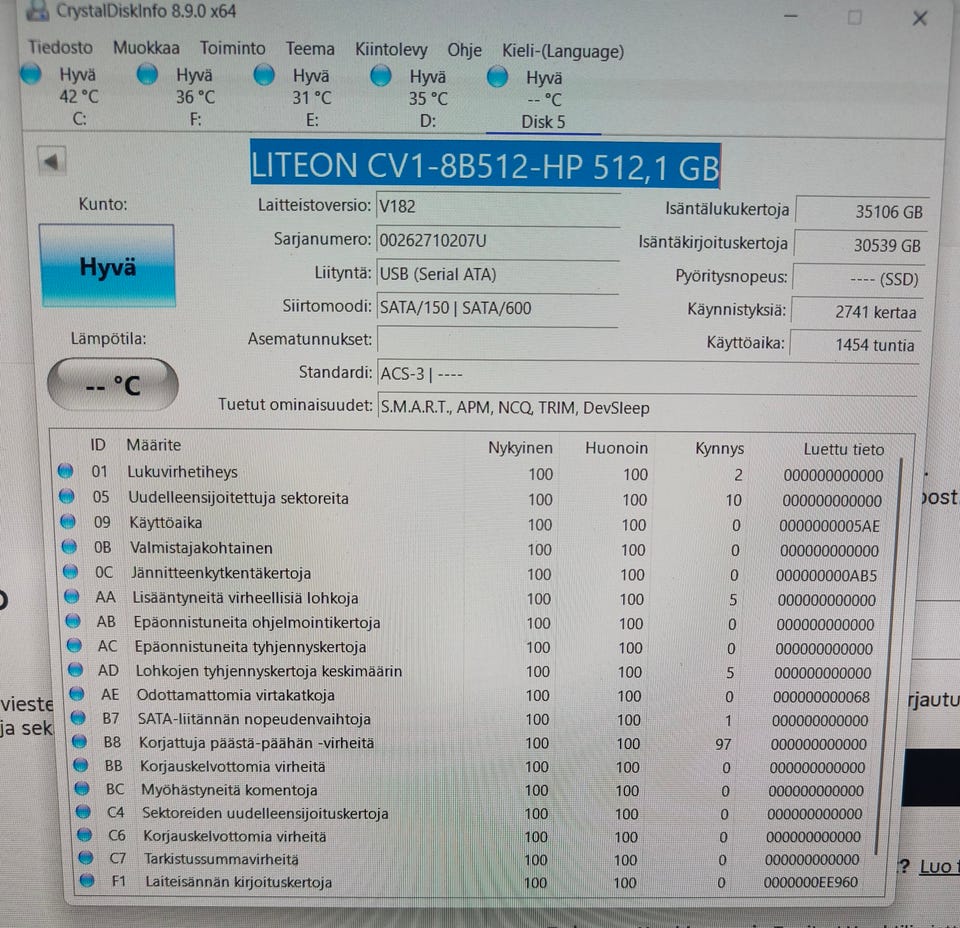Click status dot for Epäonnistuneita ohjelmointikertoja
960x928 pixels.
(73, 621)
